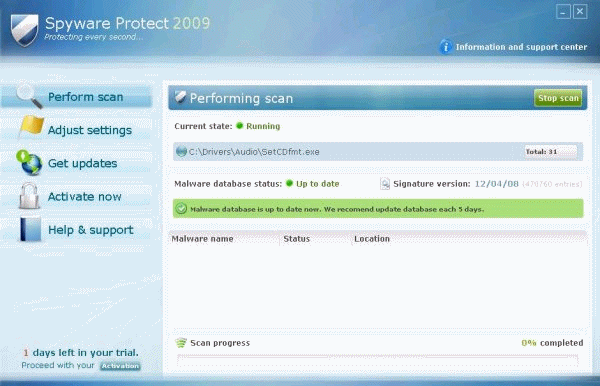Click the Signature version label
600x386 pixels.
(x=432, y=184)
